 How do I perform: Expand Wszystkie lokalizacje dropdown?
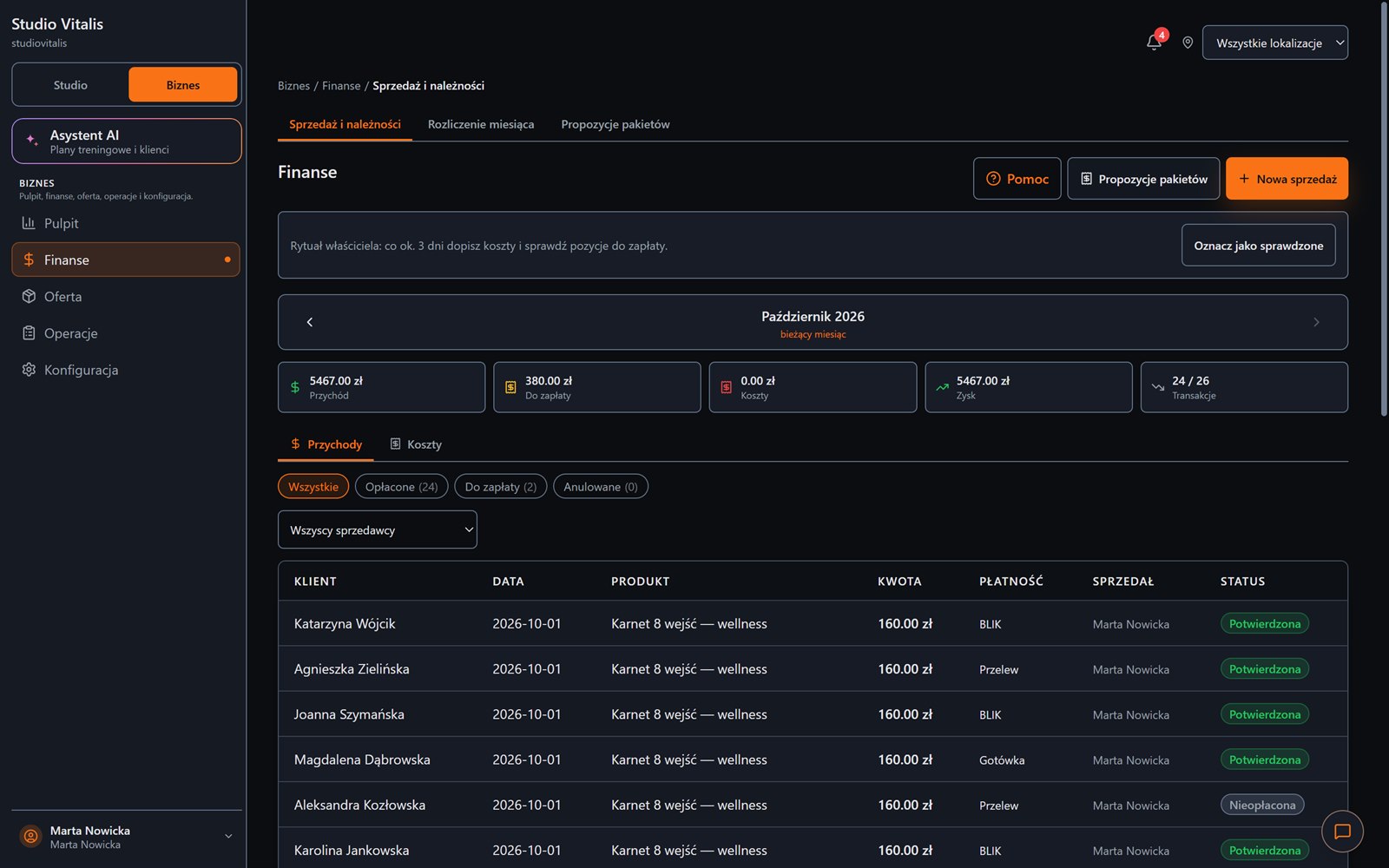pos(1274,43)
